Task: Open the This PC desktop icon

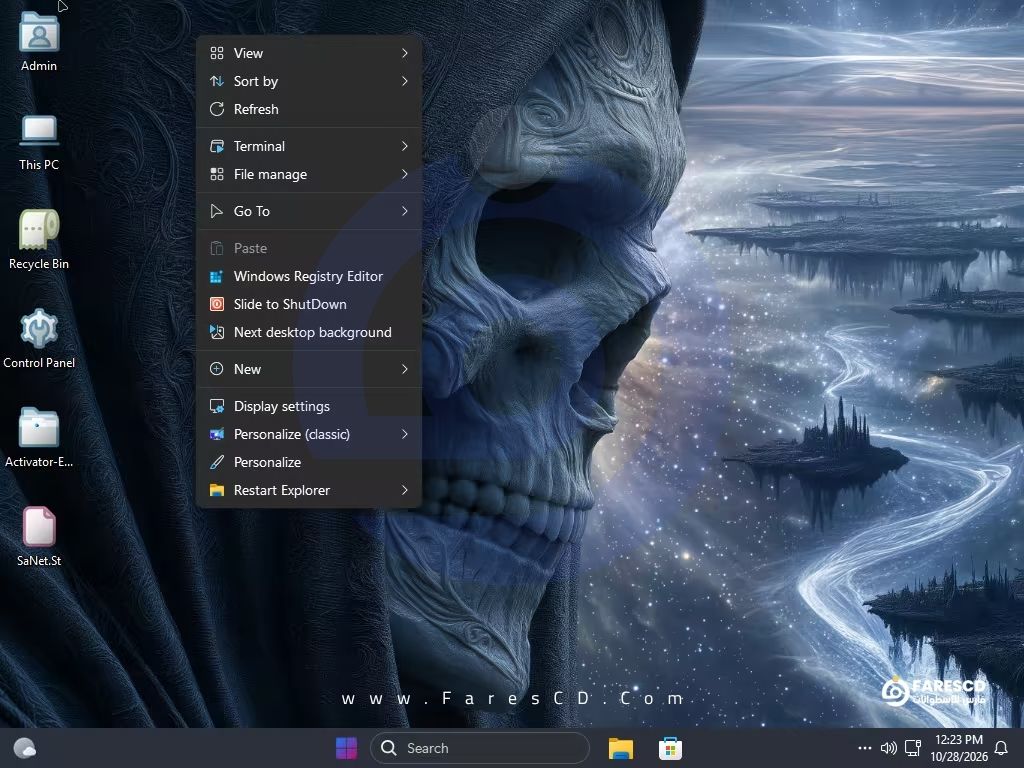Action: coord(39,131)
